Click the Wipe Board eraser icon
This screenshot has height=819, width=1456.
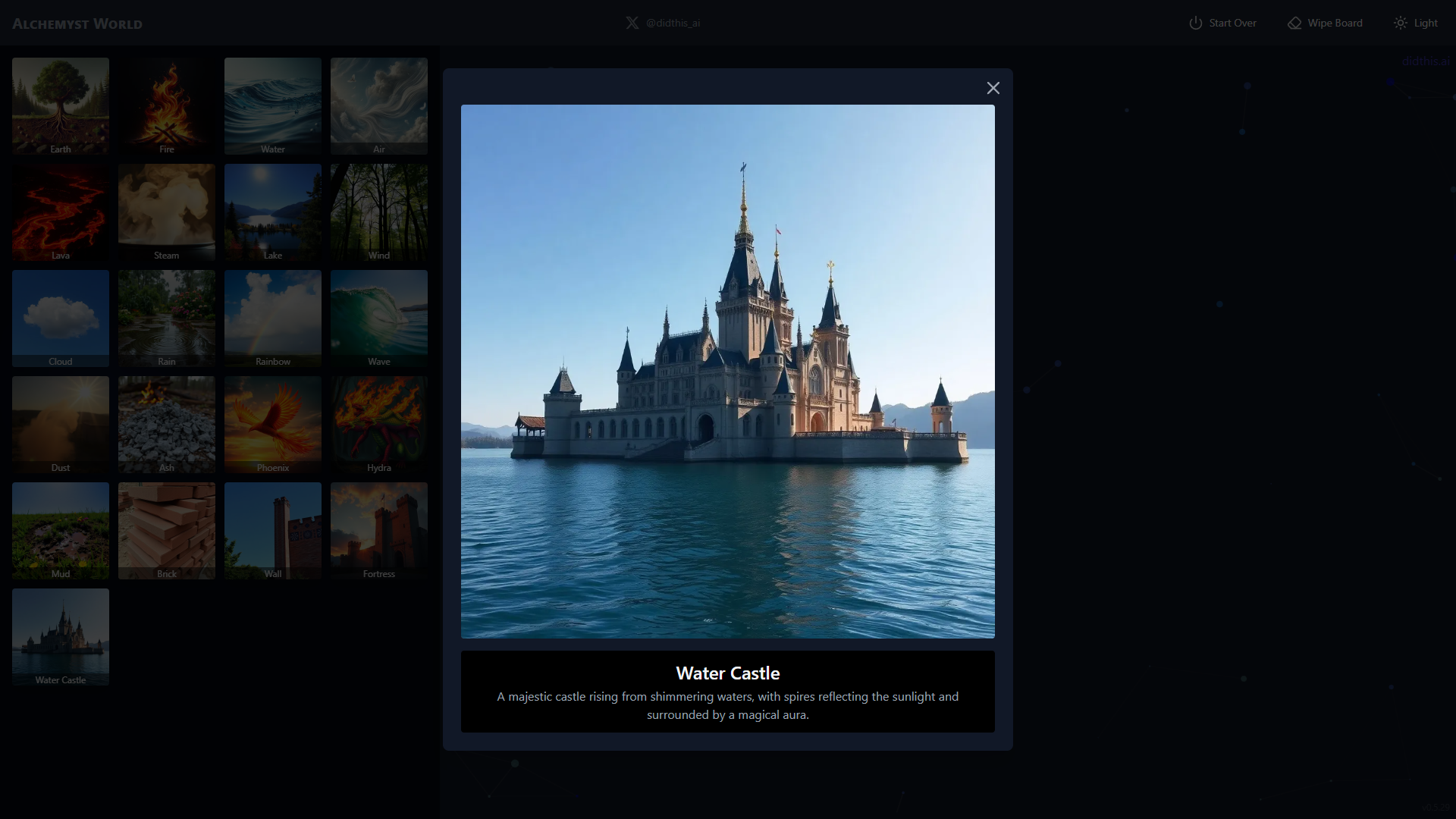(x=1294, y=23)
